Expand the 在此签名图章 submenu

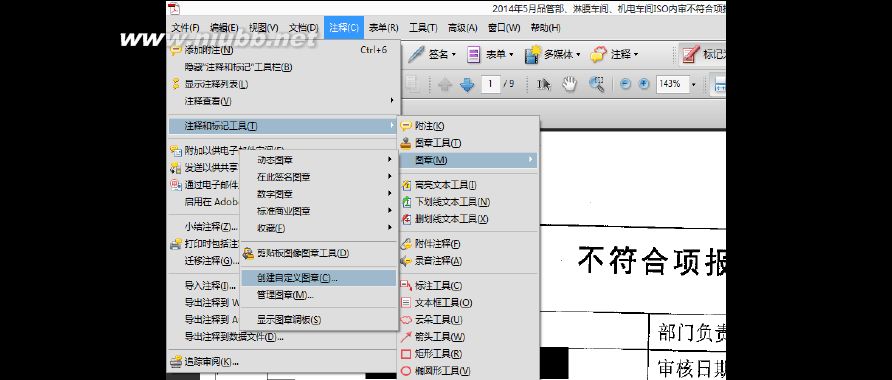319,177
